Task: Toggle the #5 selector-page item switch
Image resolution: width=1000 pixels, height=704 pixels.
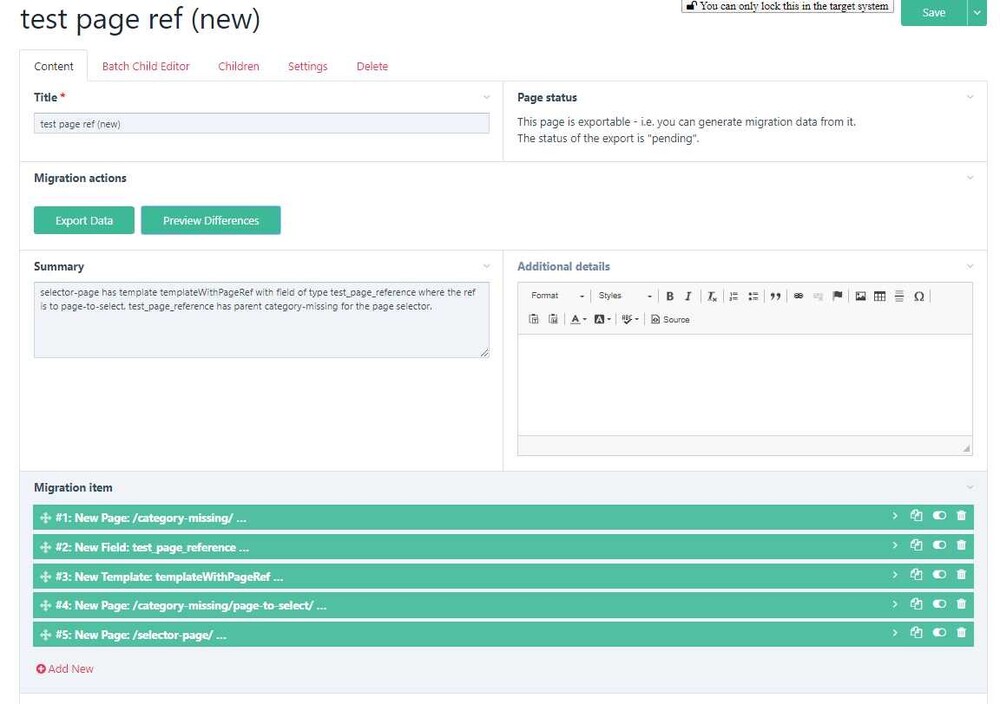Action: (x=939, y=634)
